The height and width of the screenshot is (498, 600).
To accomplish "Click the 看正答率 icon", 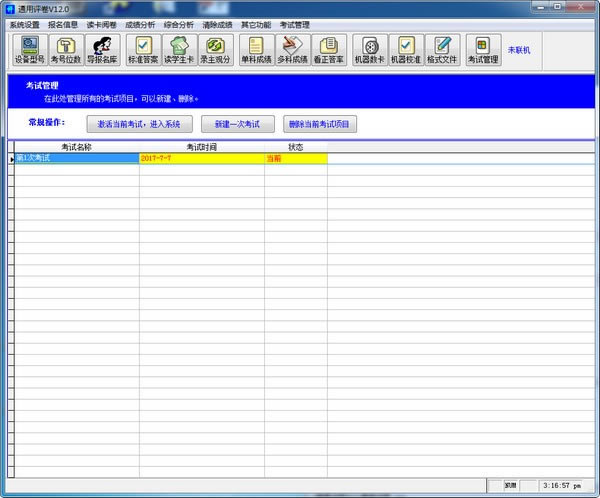I will [x=328, y=50].
